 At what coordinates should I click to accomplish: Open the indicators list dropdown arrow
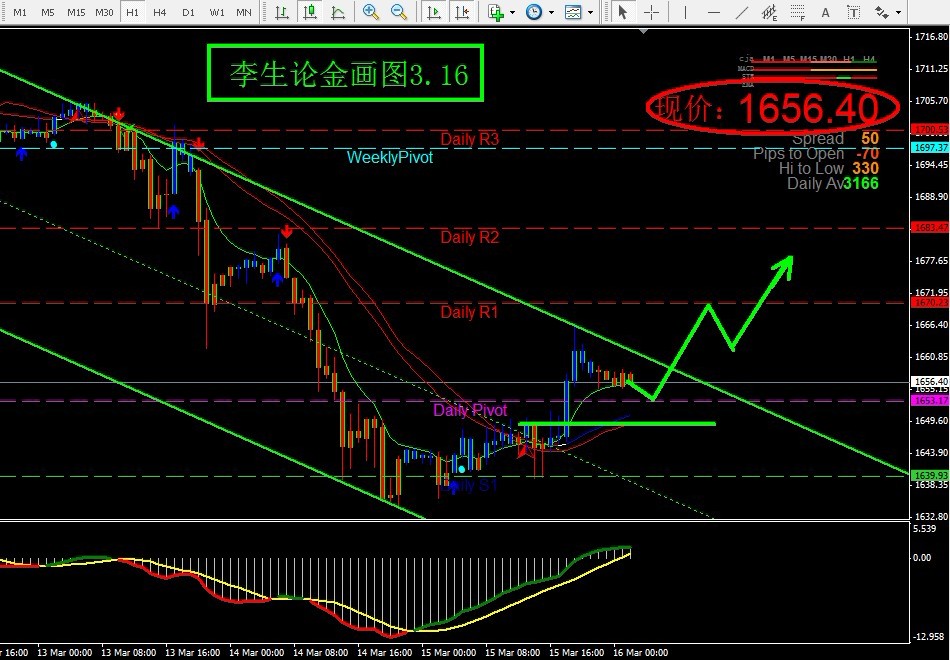tap(512, 13)
